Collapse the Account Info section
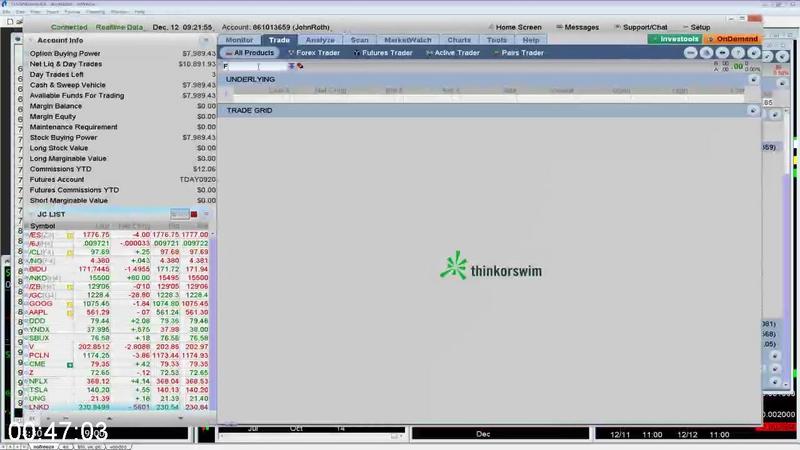Viewport: 800px width, 450px height. coord(32,40)
